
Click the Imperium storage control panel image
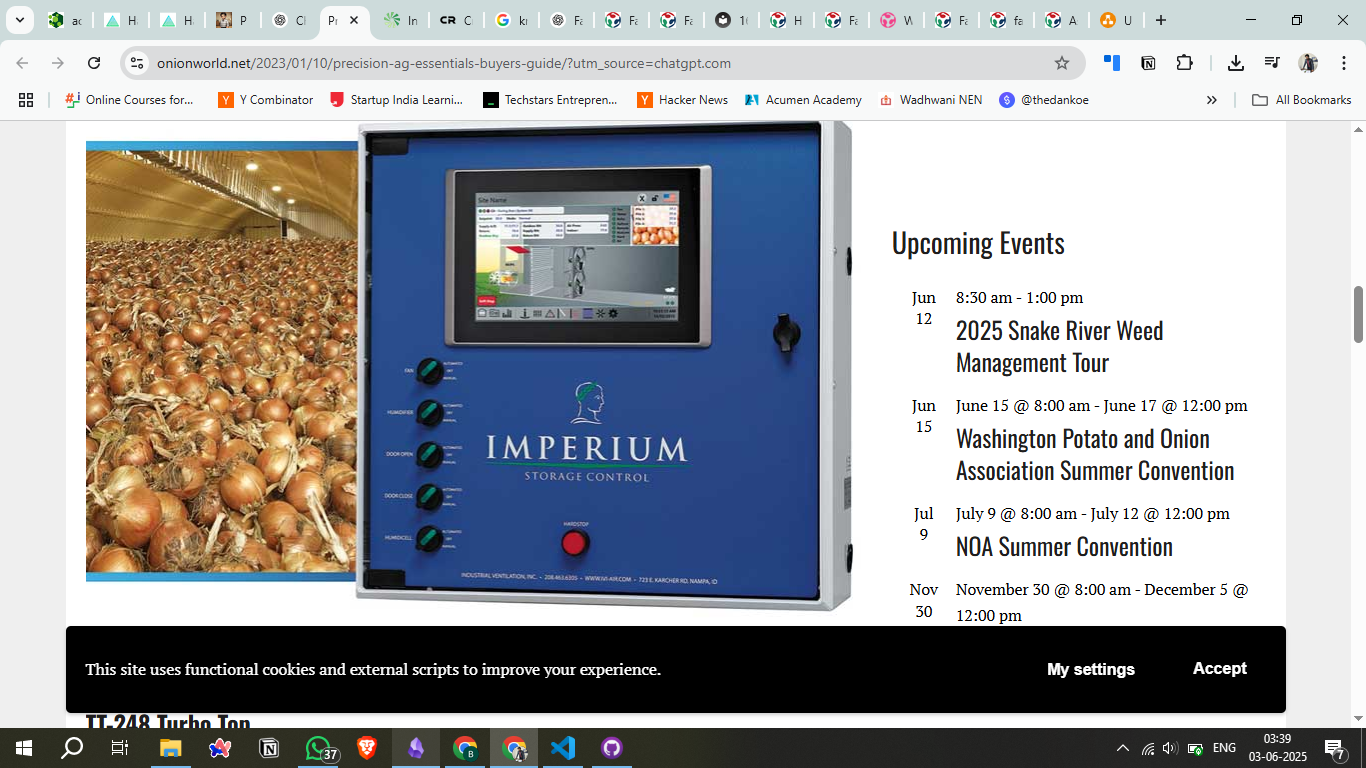(604, 366)
